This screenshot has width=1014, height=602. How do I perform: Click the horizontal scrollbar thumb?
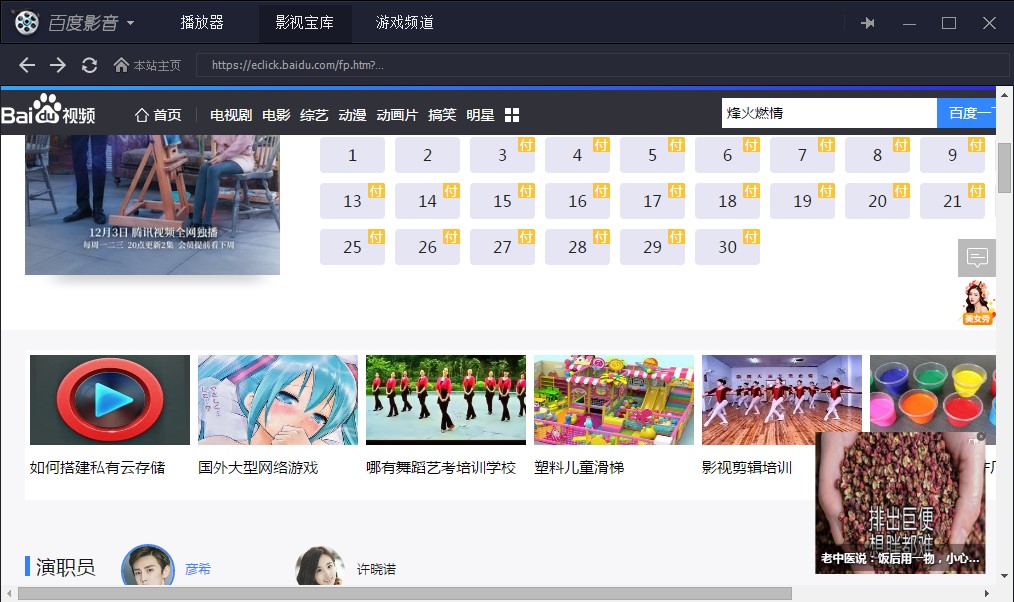405,593
